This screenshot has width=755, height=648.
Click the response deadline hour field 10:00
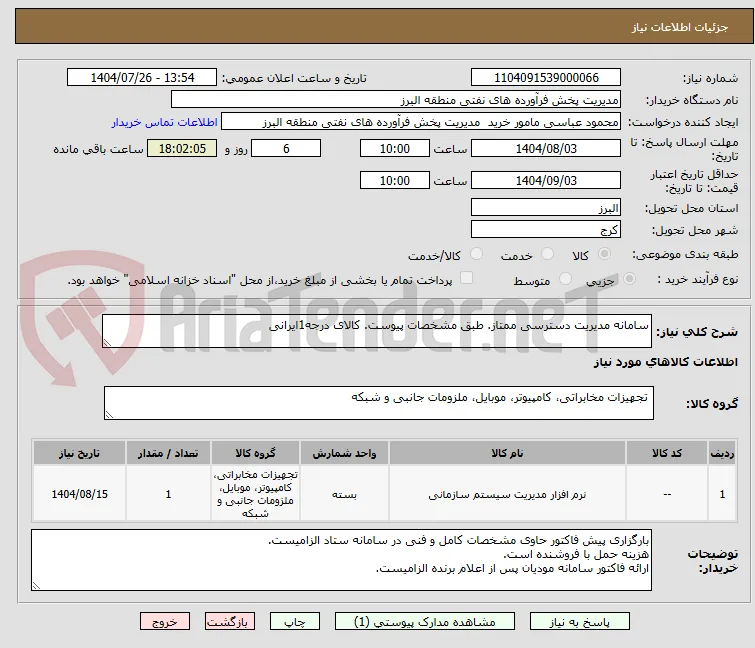pyautogui.click(x=395, y=148)
